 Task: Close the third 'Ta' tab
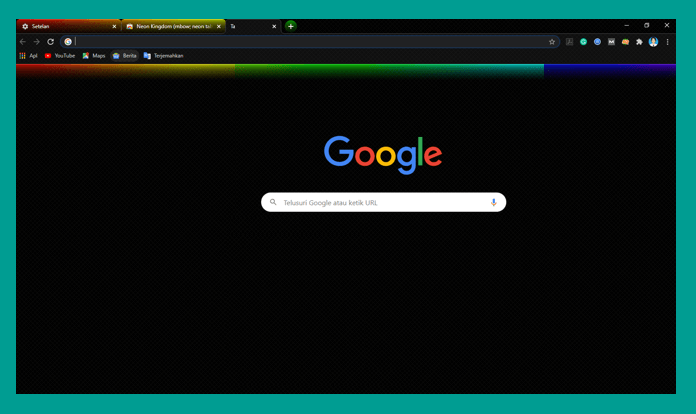(x=274, y=27)
